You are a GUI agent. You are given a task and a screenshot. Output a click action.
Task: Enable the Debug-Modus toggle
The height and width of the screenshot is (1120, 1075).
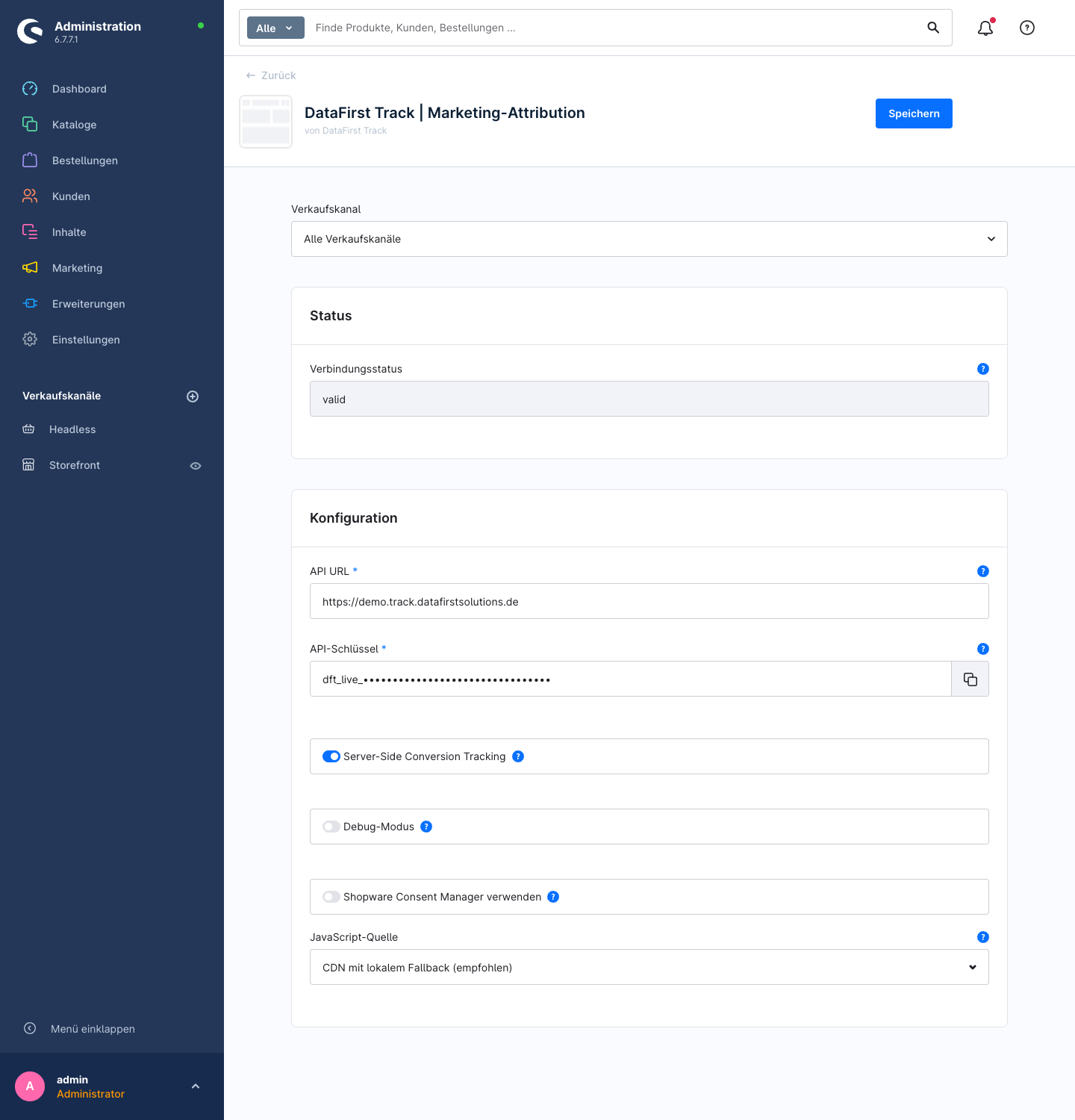coord(331,827)
